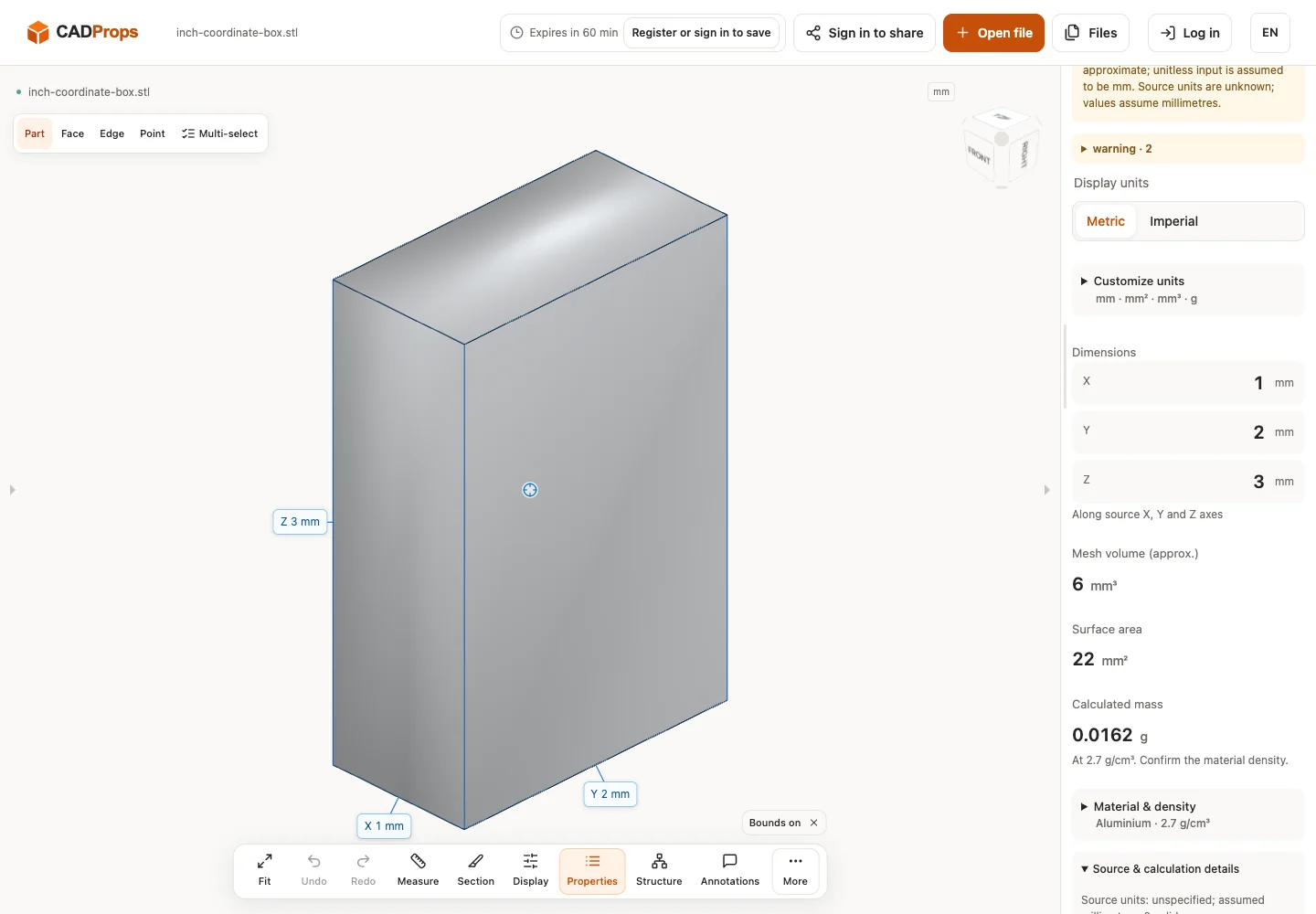Collapse the right panel arrow
The width and height of the screenshot is (1316, 914).
tap(1046, 490)
